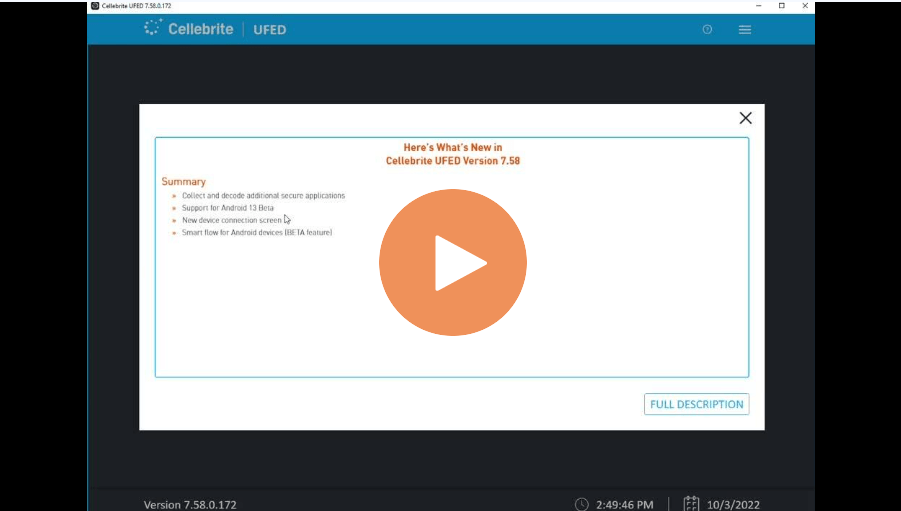The image size is (901, 511).
Task: Select 'New device connection screen' bullet
Action: click(232, 220)
